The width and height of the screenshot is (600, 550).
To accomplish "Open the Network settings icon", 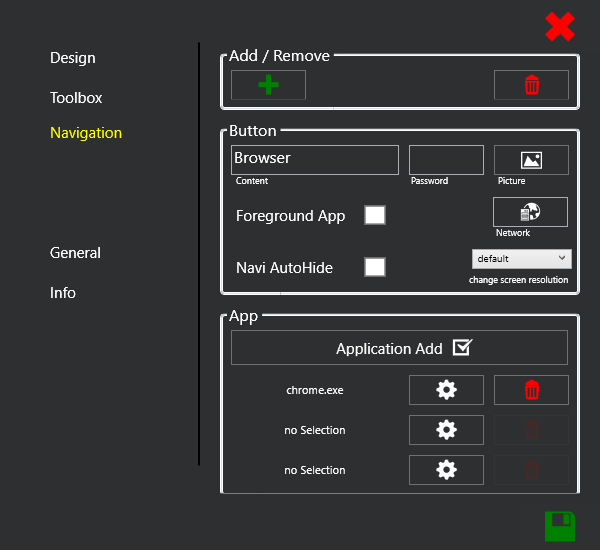I will click(x=530, y=212).
